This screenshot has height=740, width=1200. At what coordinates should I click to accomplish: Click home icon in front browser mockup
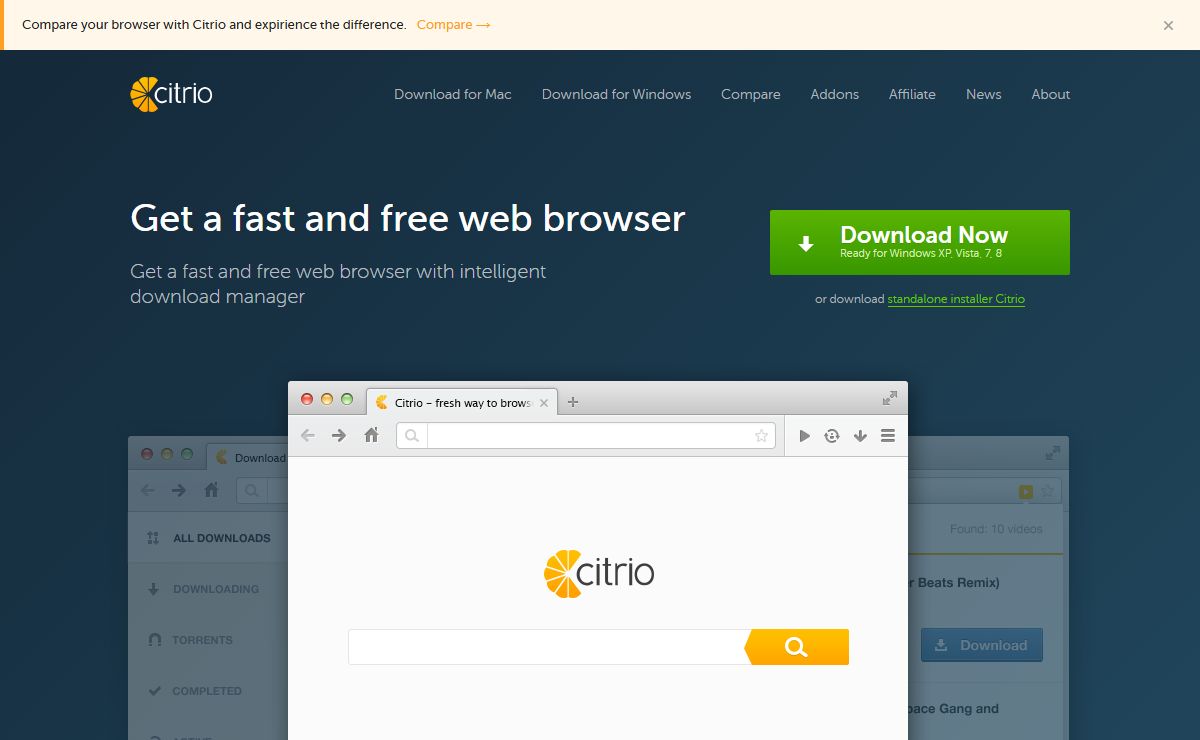click(371, 435)
